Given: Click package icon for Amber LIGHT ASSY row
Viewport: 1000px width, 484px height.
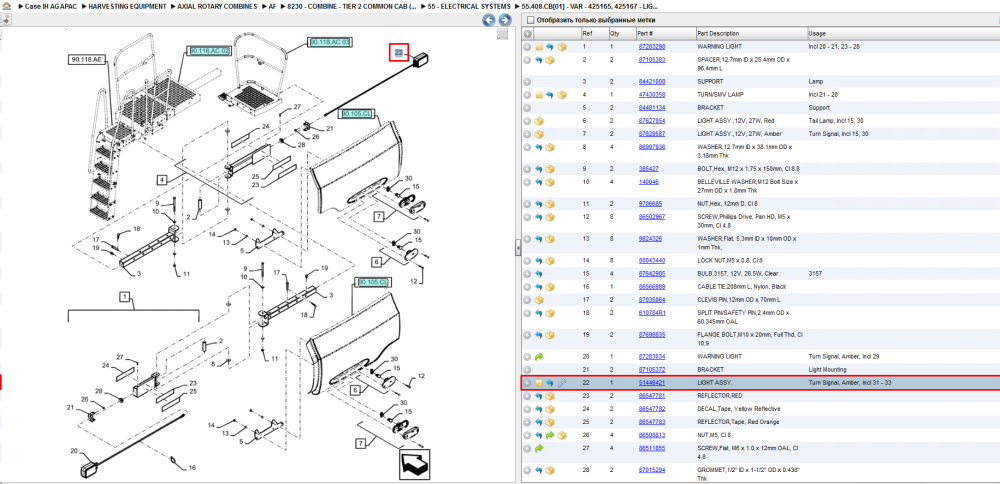Looking at the screenshot, I should (539, 135).
